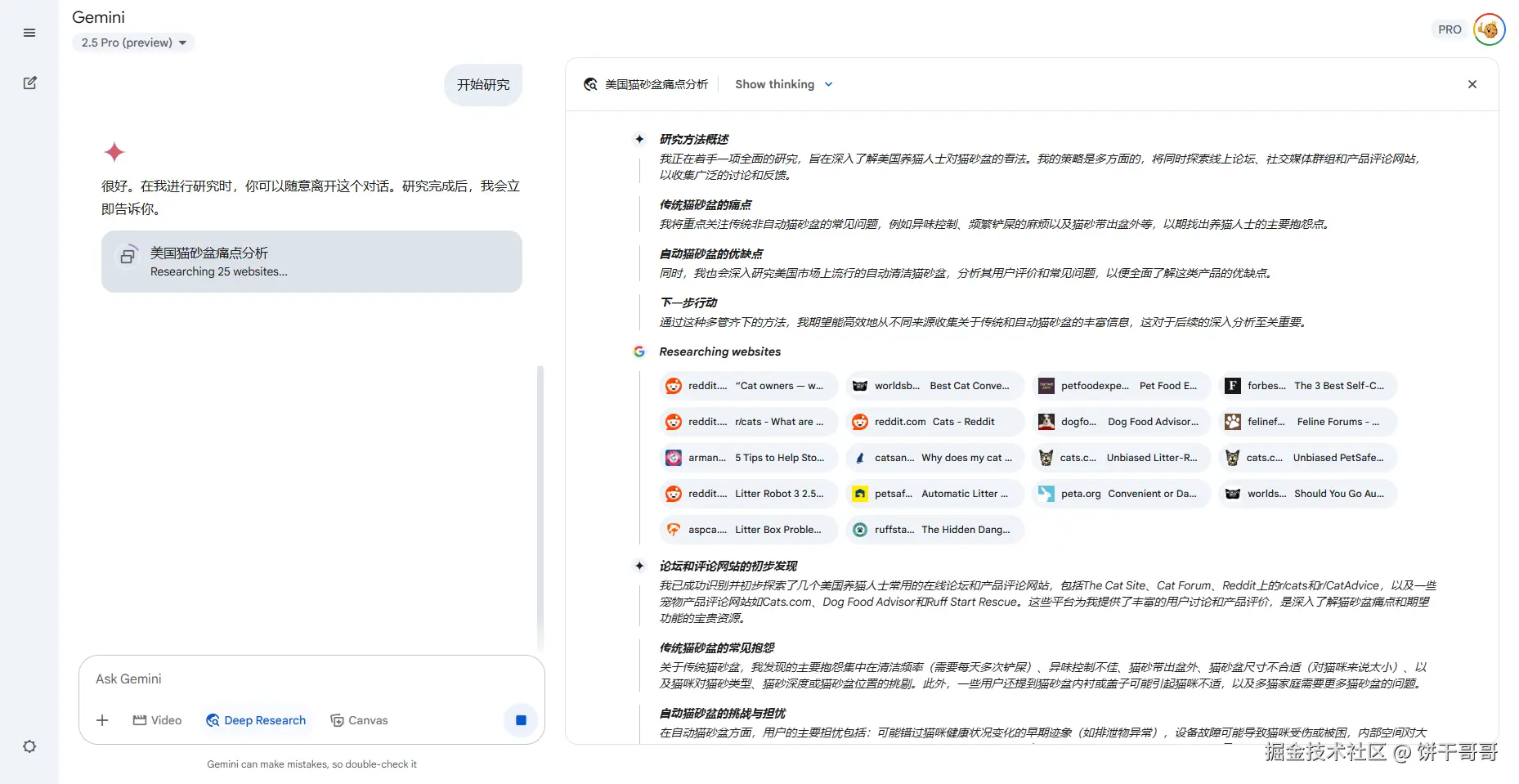Viewport: 1519px width, 784px height.
Task: Click the plus icon to add attachments
Action: pyautogui.click(x=102, y=720)
